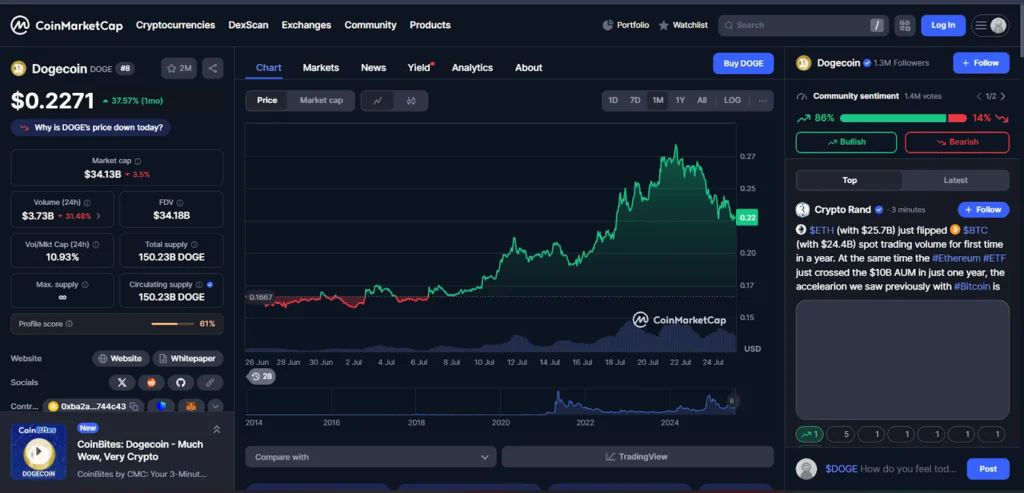Open the share icon beside Dogecoin title
The width and height of the screenshot is (1024, 493).
(213, 68)
